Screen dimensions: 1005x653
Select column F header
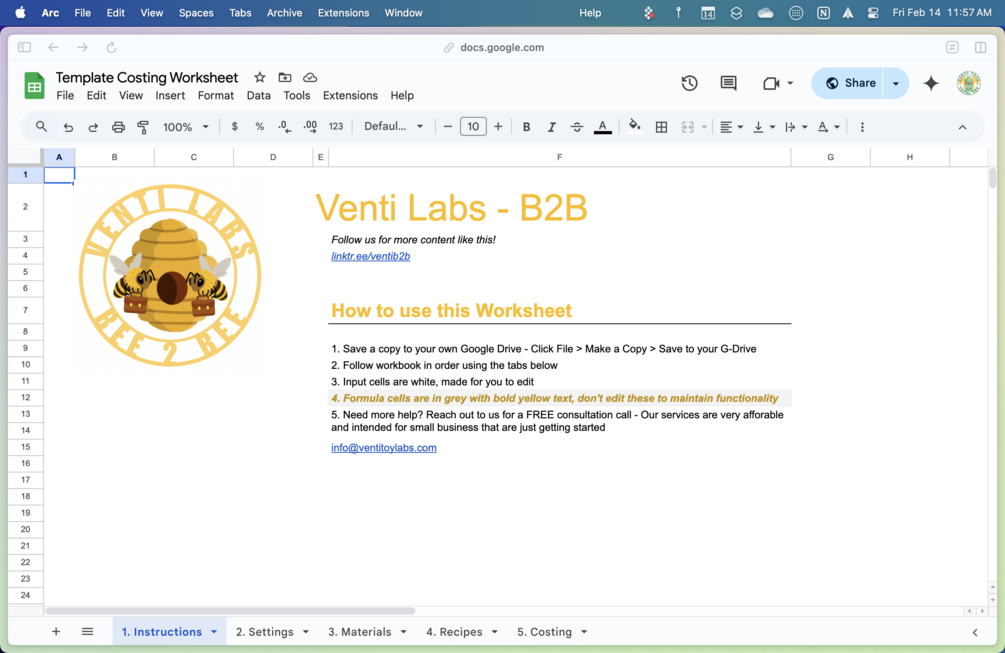(x=560, y=157)
